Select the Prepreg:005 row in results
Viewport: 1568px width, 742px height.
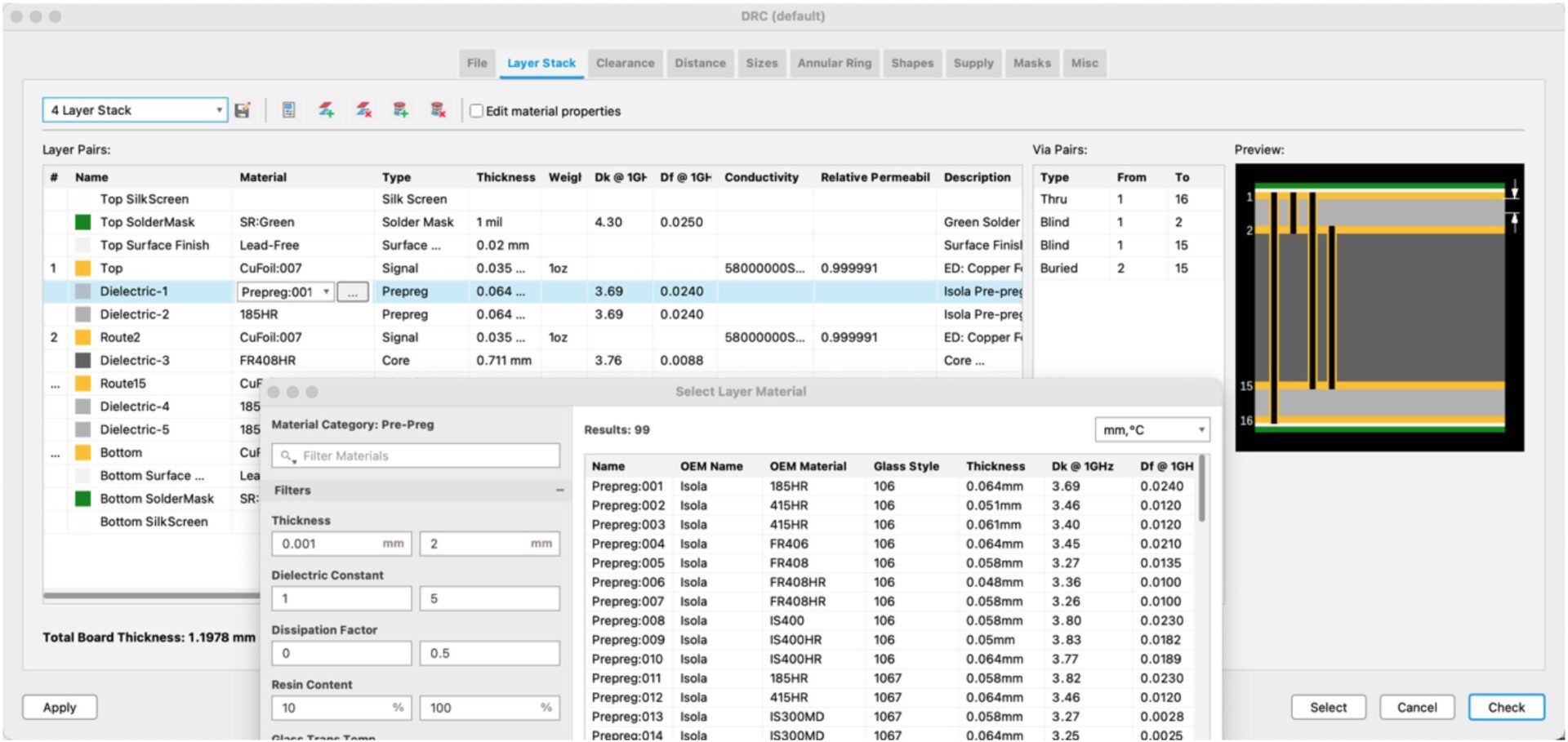pos(628,563)
